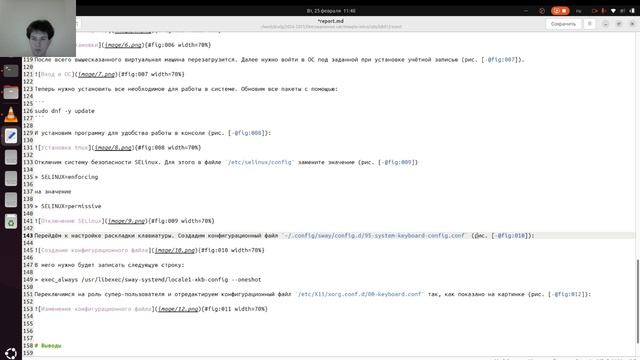Click the circular tray icon beside the recording indicator
Screen dimensions: 640x360
coord(542,11)
